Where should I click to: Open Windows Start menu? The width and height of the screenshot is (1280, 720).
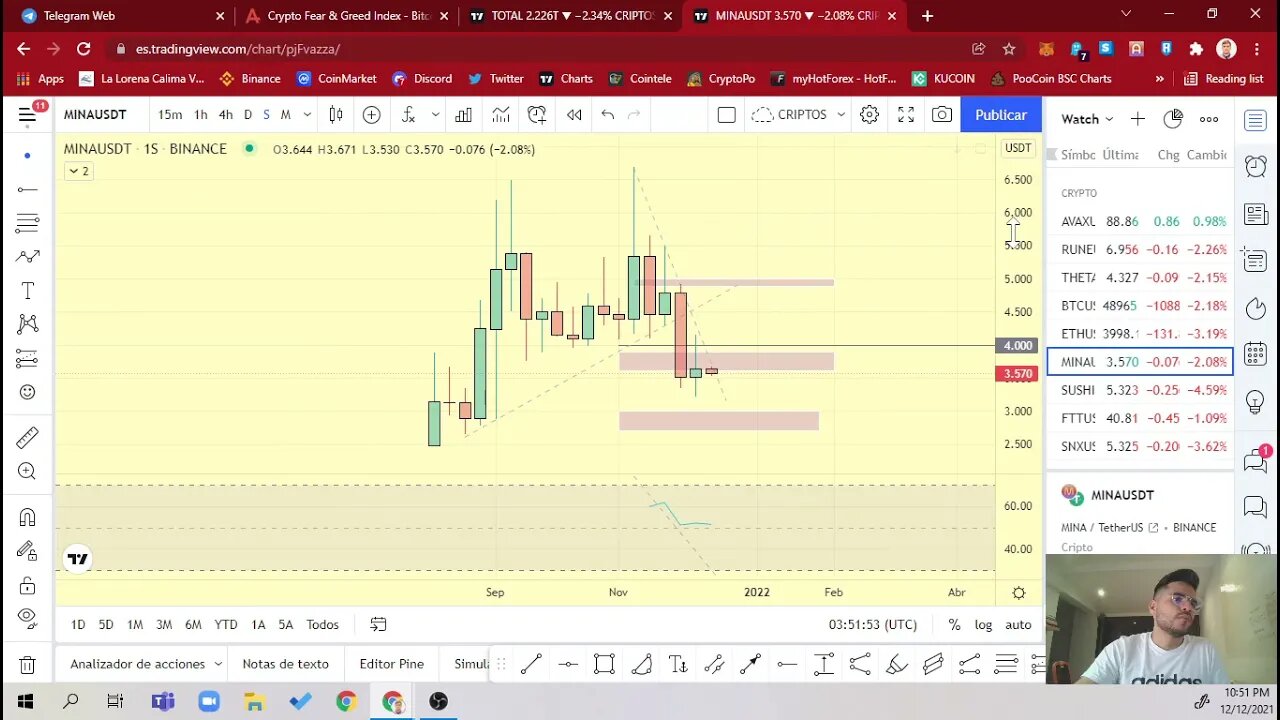tap(25, 702)
